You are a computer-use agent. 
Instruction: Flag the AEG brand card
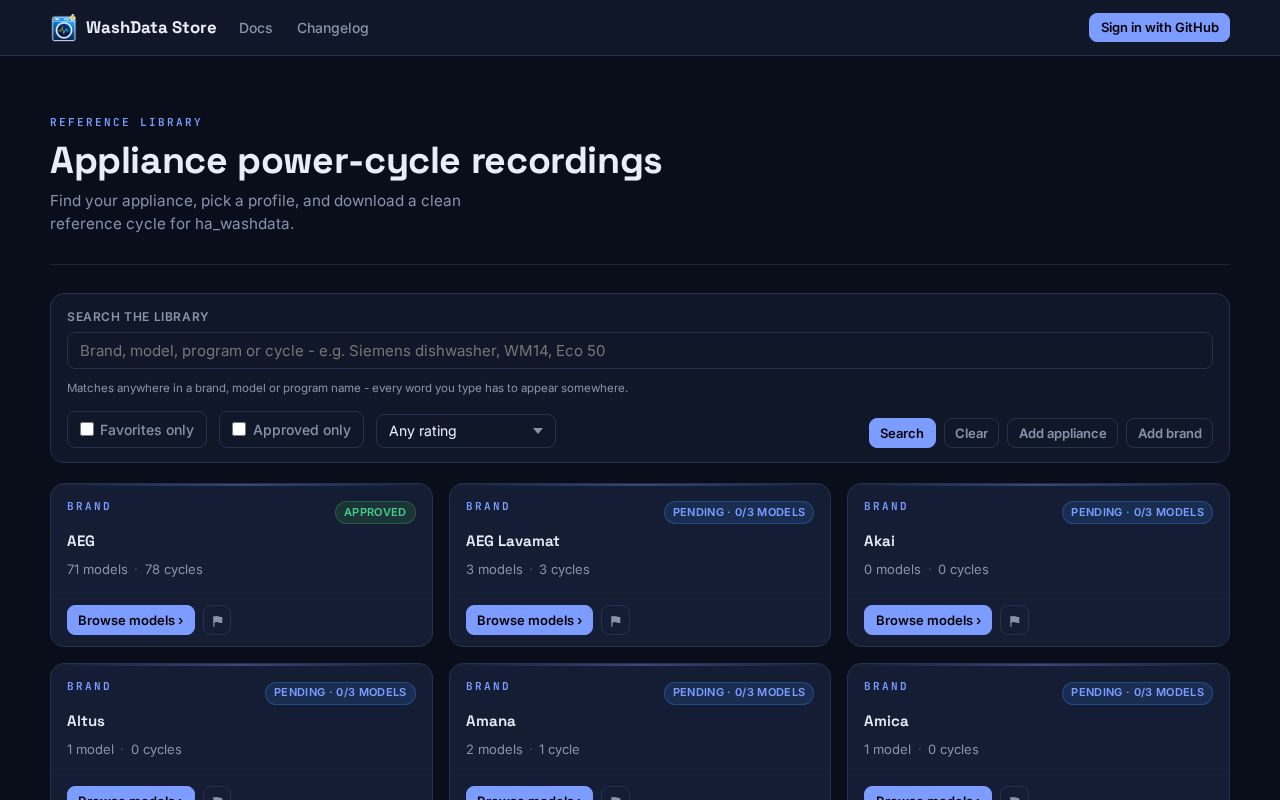[x=217, y=620]
